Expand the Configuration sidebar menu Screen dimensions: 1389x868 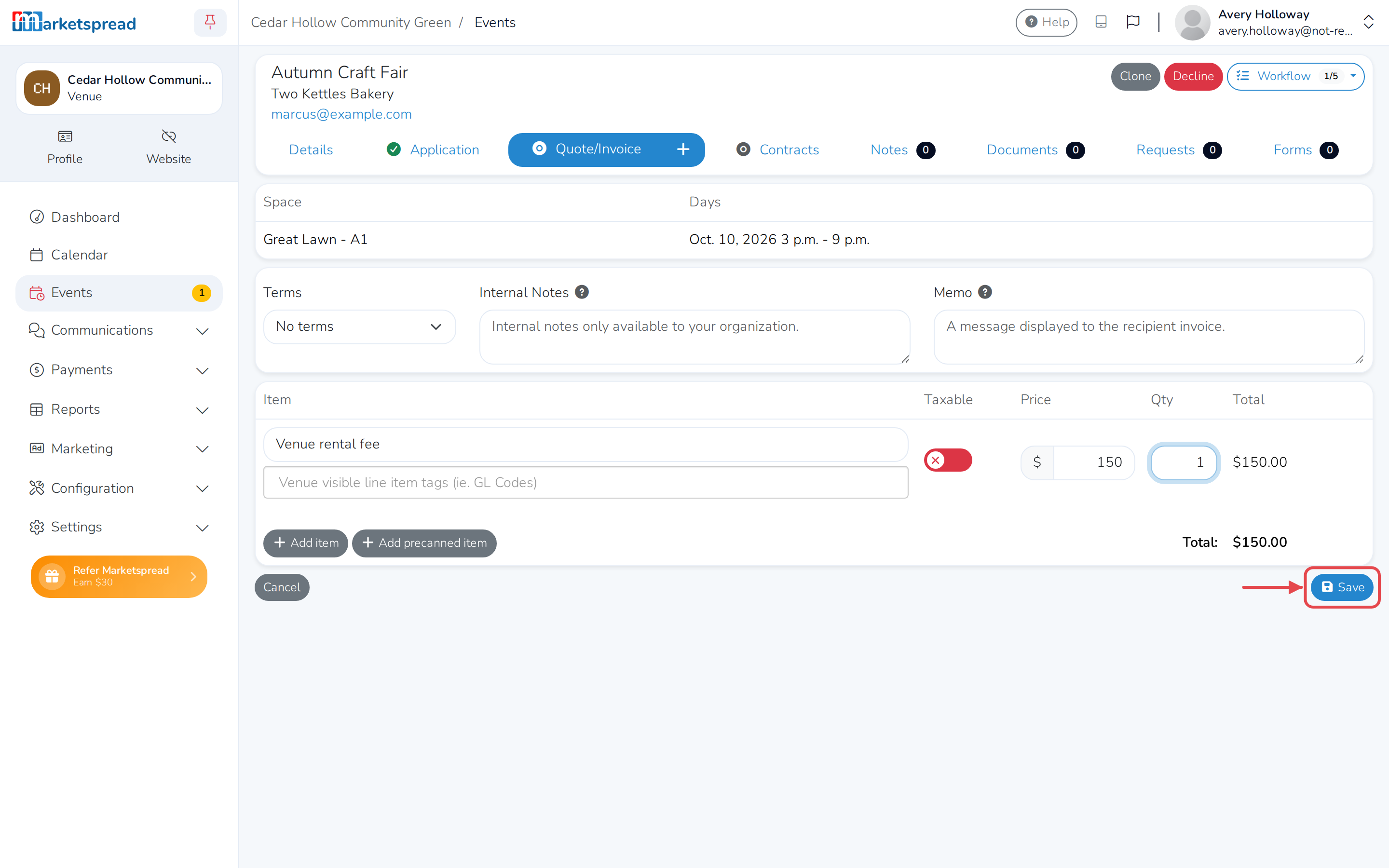[119, 488]
